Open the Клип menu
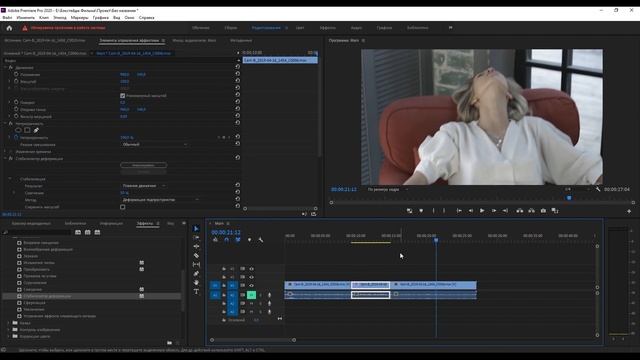 (44, 18)
